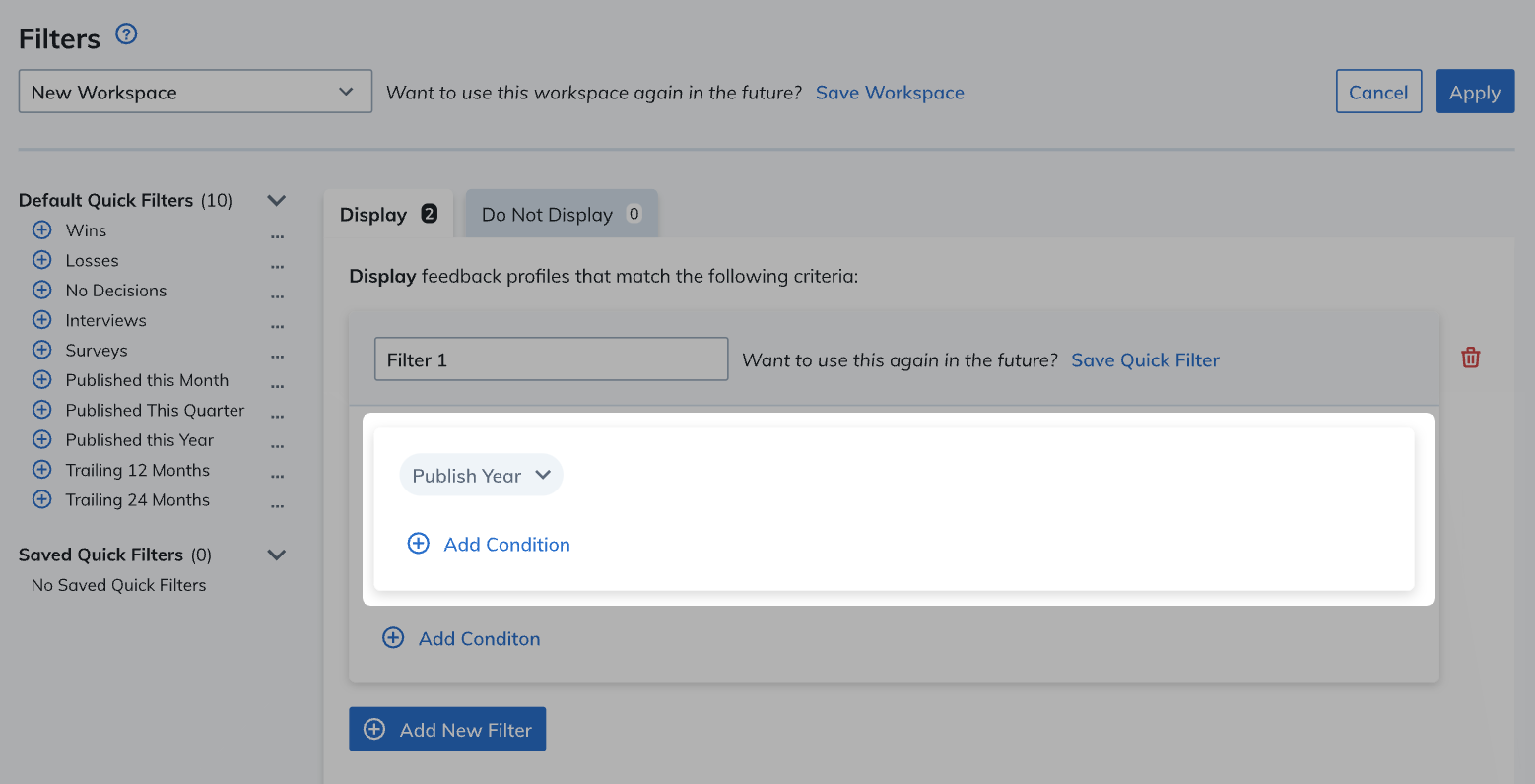Apply the filters with the Apply button
The height and width of the screenshot is (784, 1535).
coord(1475,92)
